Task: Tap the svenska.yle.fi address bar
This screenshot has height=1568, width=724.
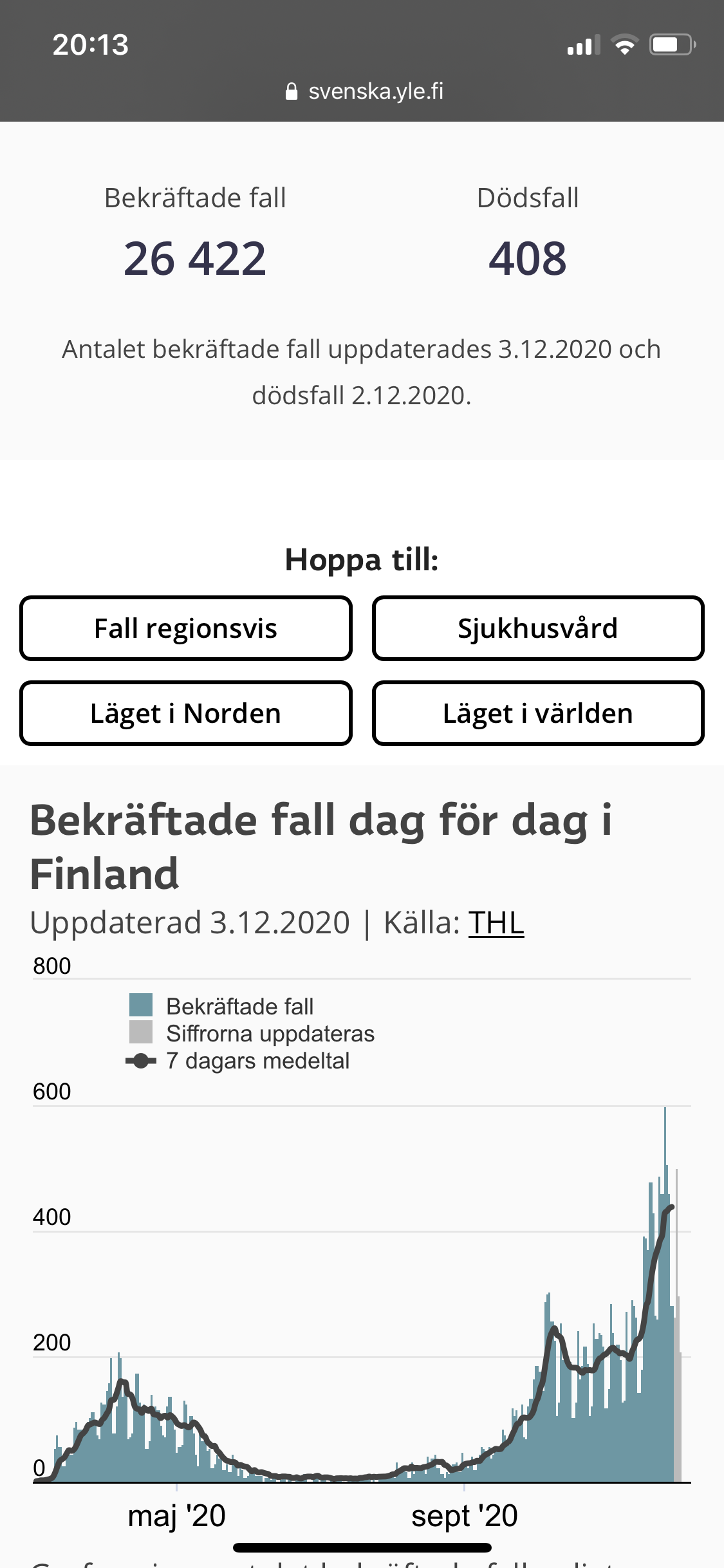Action: 364,91
